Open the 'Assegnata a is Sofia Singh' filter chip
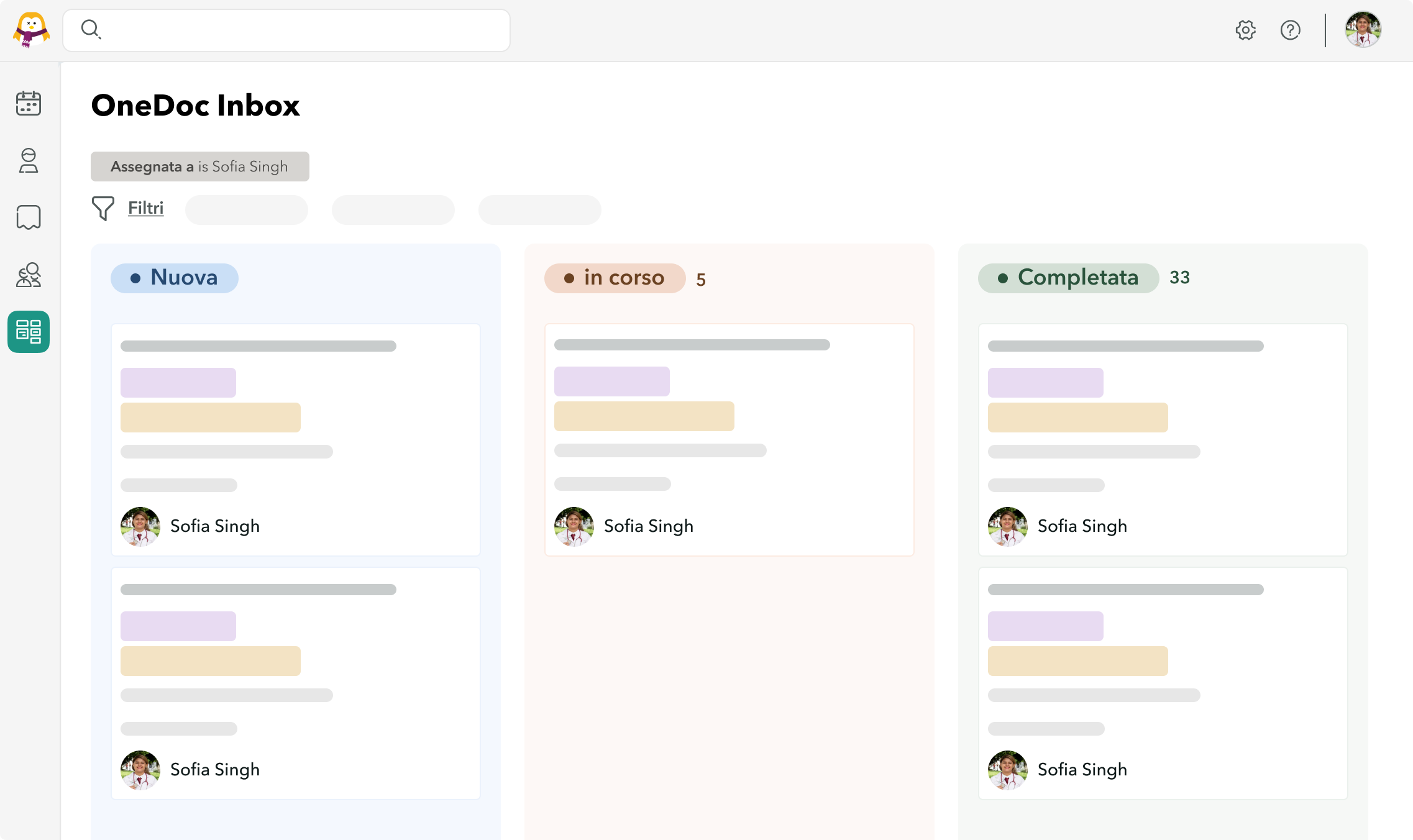1413x840 pixels. tap(199, 166)
